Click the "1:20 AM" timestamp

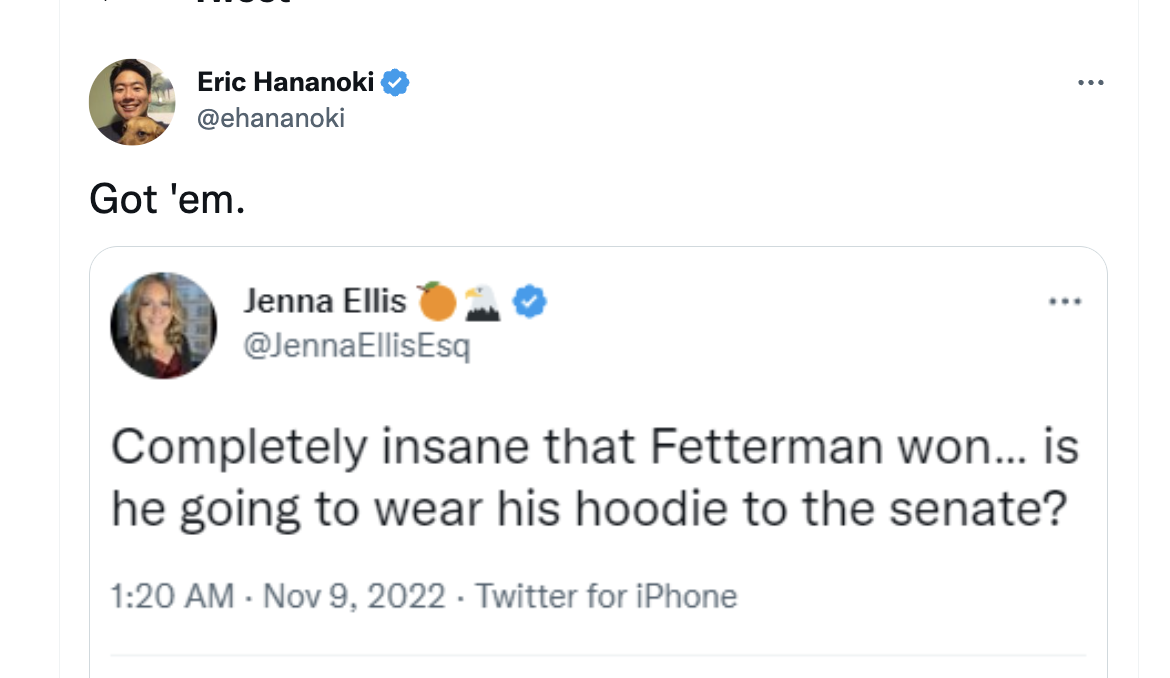click(x=172, y=596)
